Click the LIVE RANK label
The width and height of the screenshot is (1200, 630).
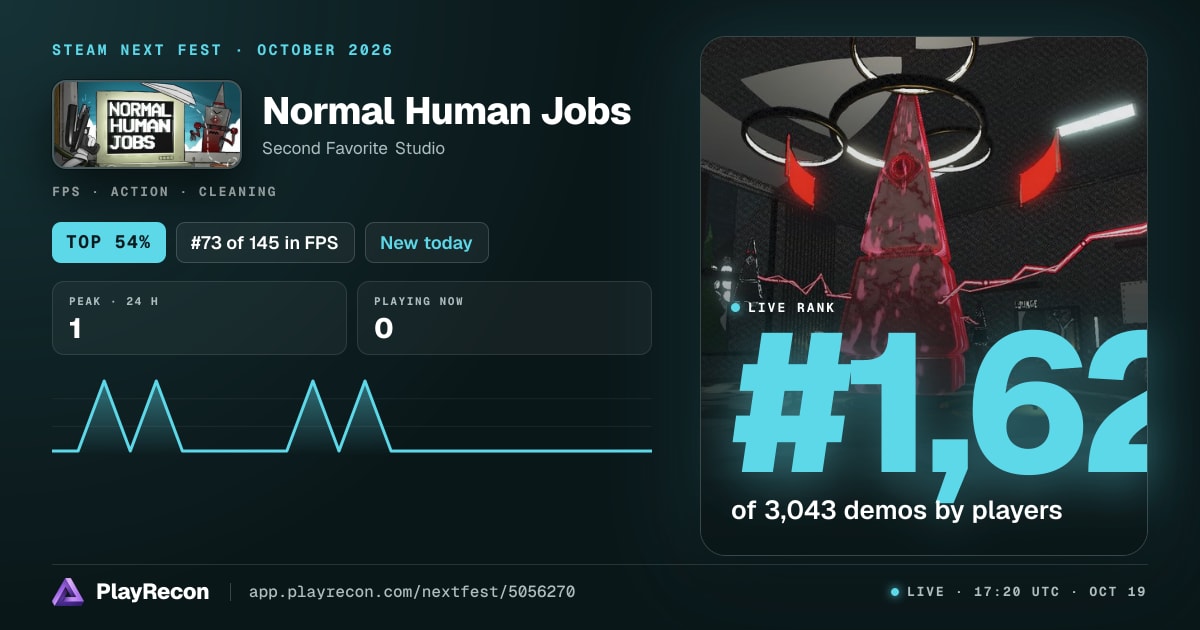point(783,308)
